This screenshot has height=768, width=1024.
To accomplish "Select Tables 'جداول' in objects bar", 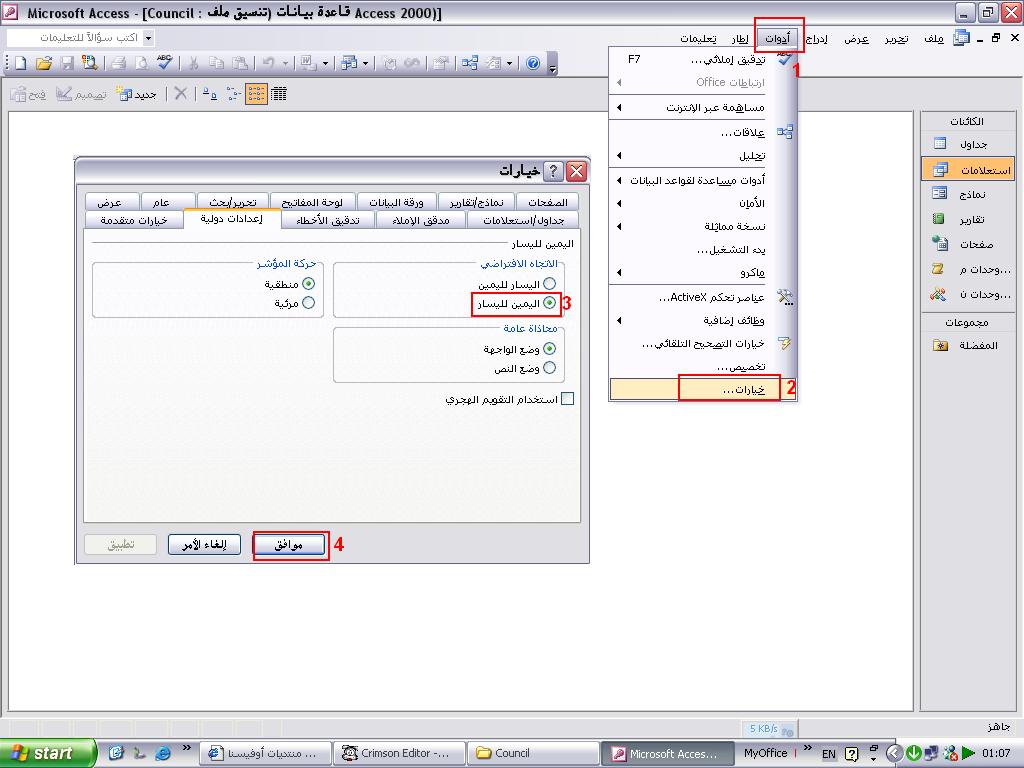I will tap(968, 144).
